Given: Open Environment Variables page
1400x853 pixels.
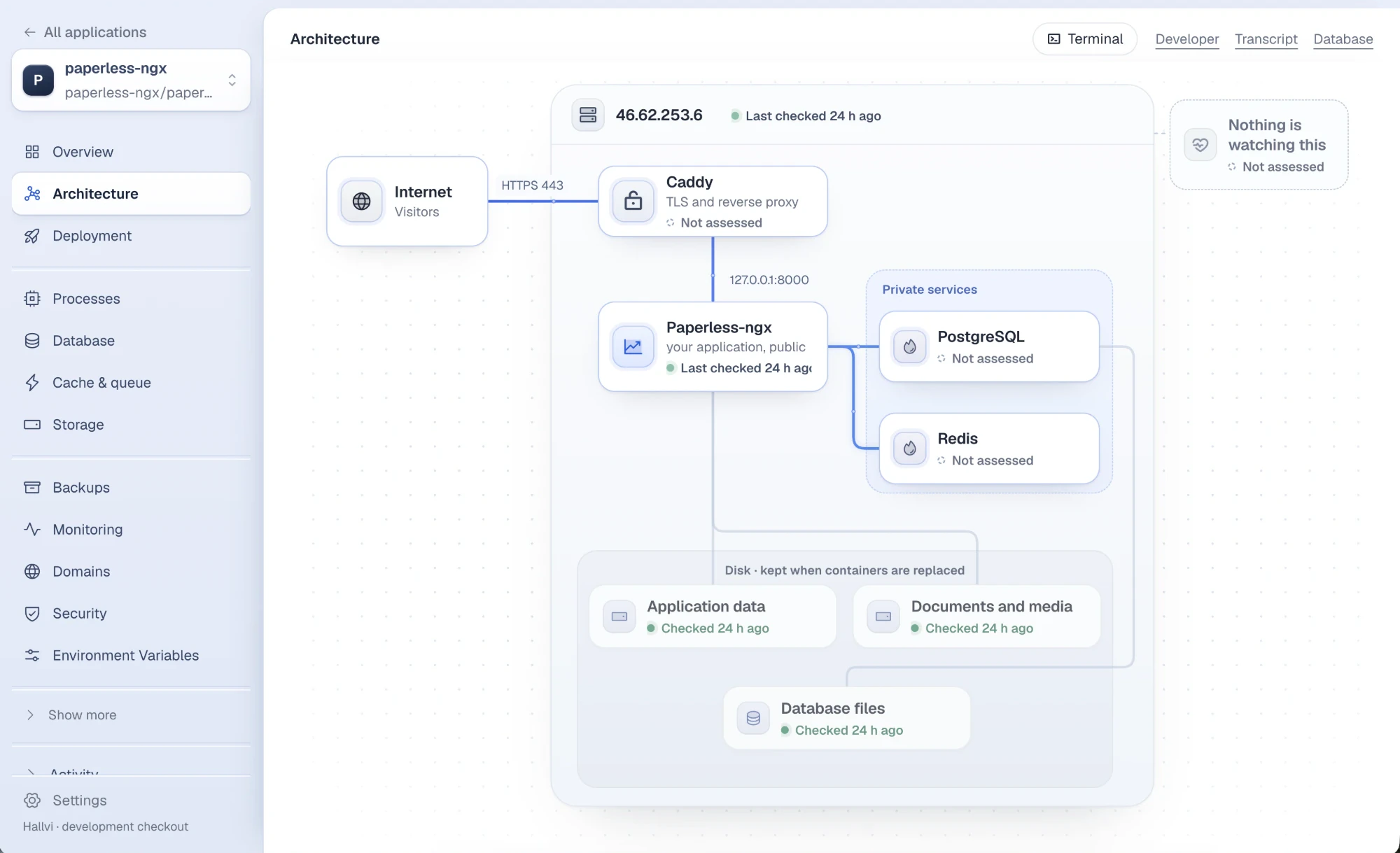Looking at the screenshot, I should [x=131, y=656].
